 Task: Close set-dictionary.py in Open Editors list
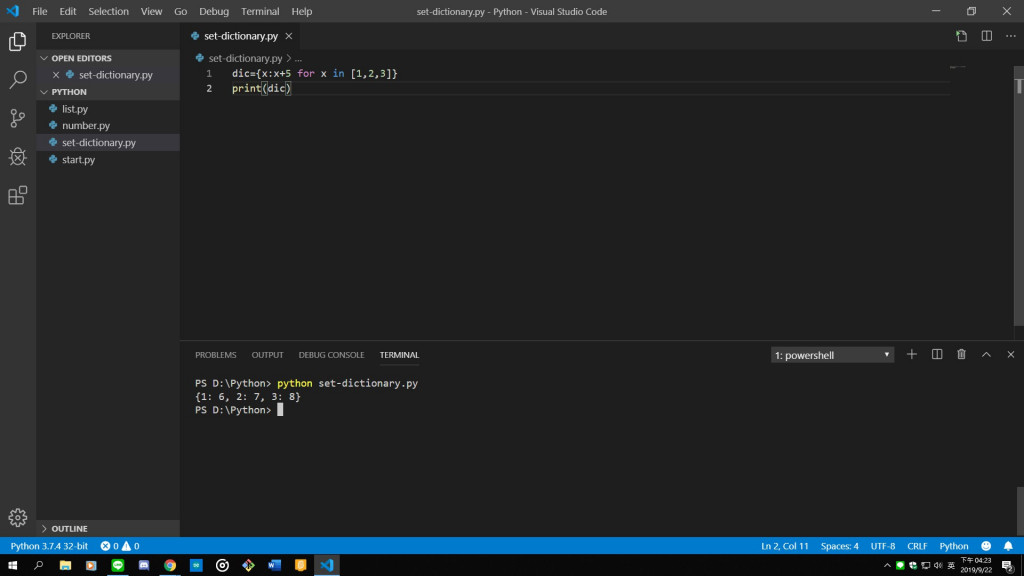56,75
